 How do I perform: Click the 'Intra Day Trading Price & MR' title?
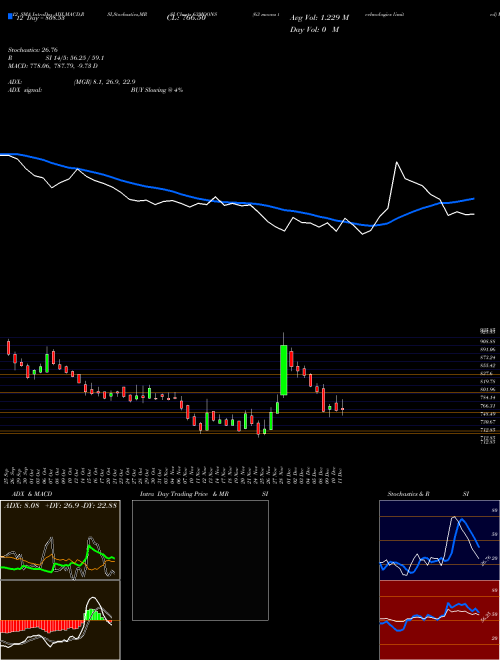184,494
